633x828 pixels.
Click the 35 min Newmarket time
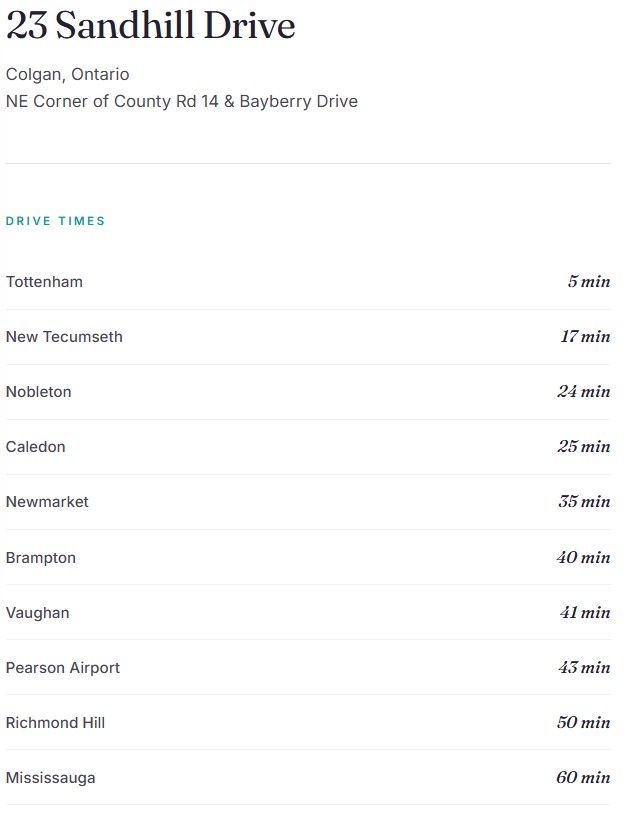click(584, 501)
